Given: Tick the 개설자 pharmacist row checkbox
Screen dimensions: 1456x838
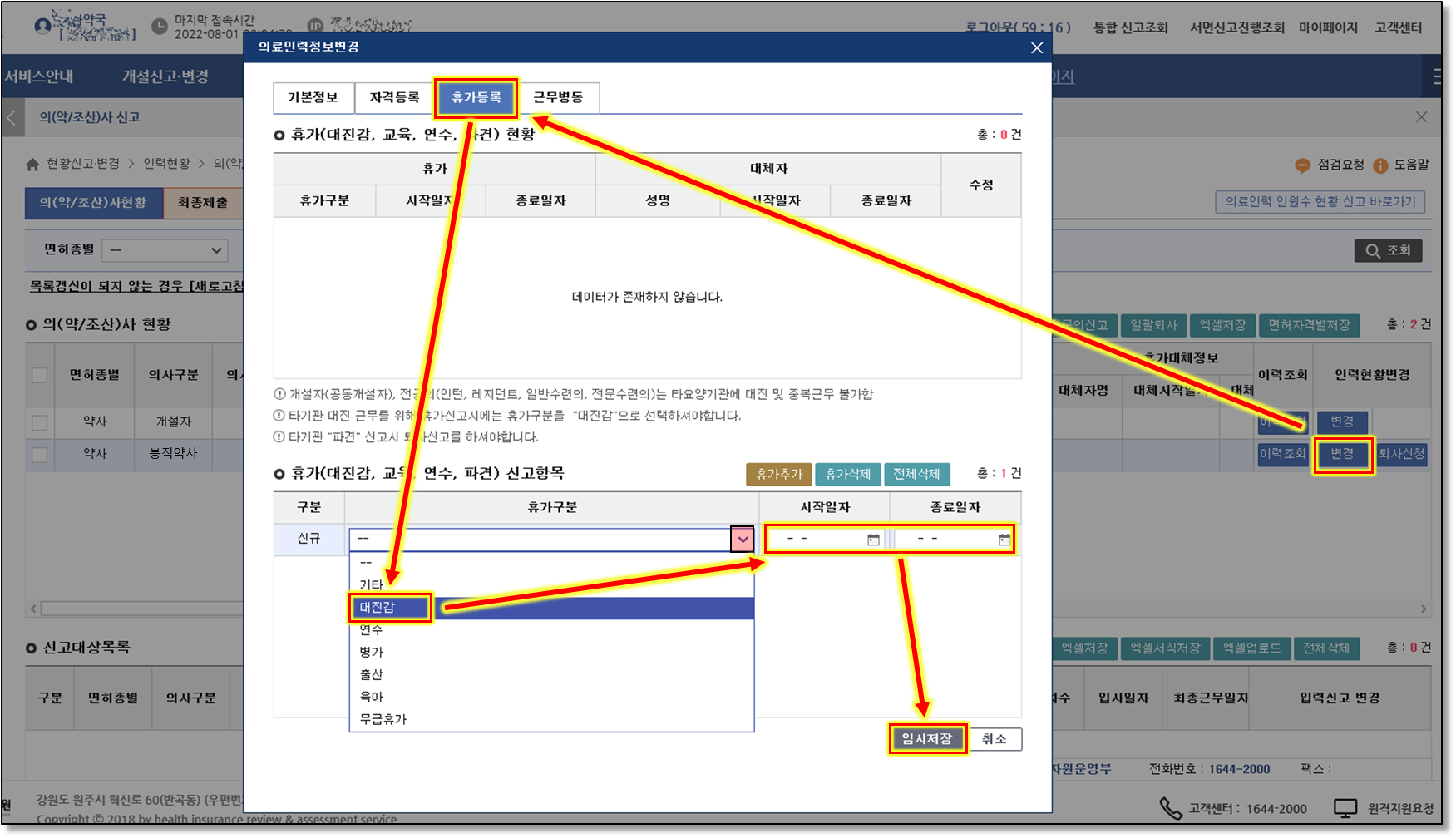Looking at the screenshot, I should [x=39, y=422].
